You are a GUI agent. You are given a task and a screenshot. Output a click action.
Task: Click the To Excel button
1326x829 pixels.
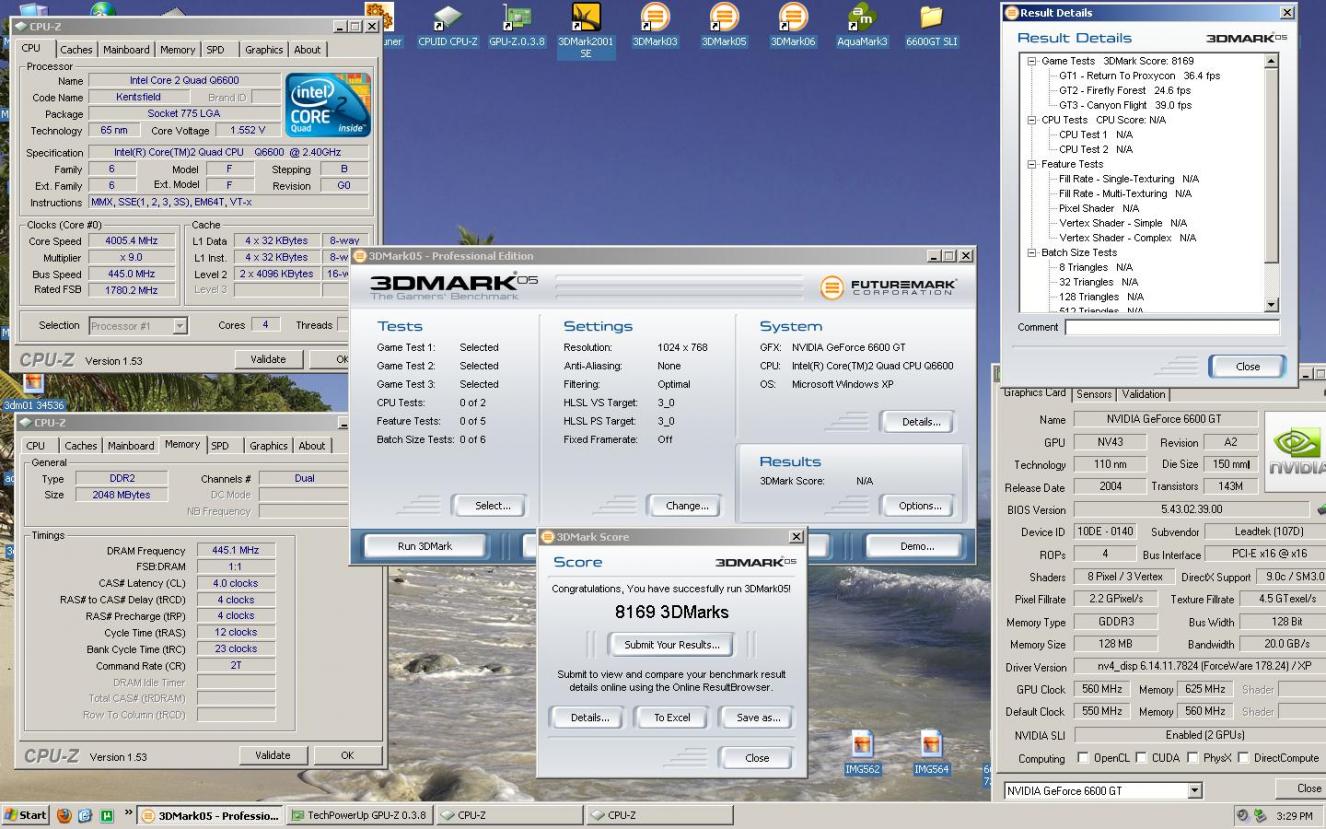point(672,718)
